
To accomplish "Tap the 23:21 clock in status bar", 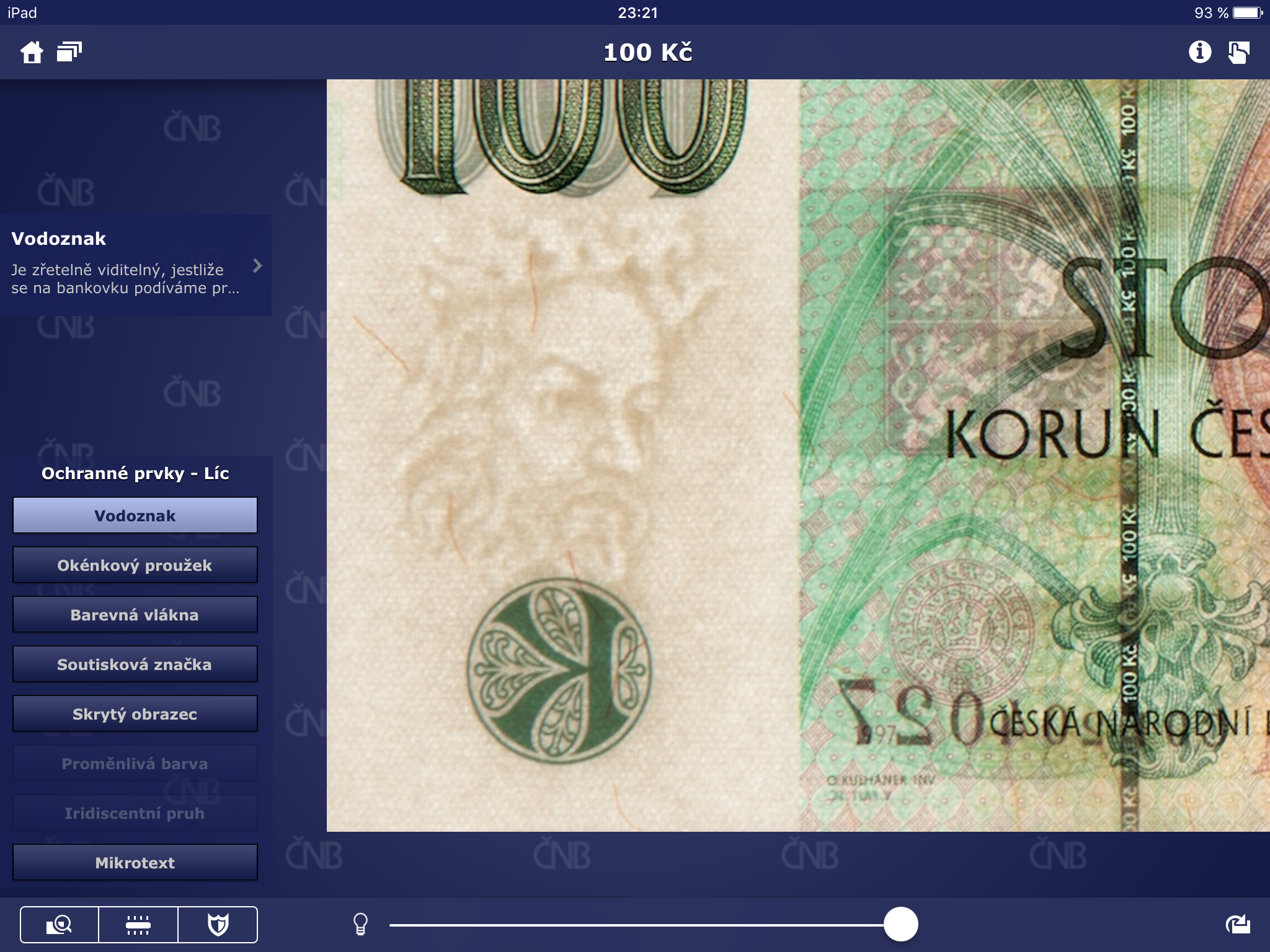I will tap(637, 12).
